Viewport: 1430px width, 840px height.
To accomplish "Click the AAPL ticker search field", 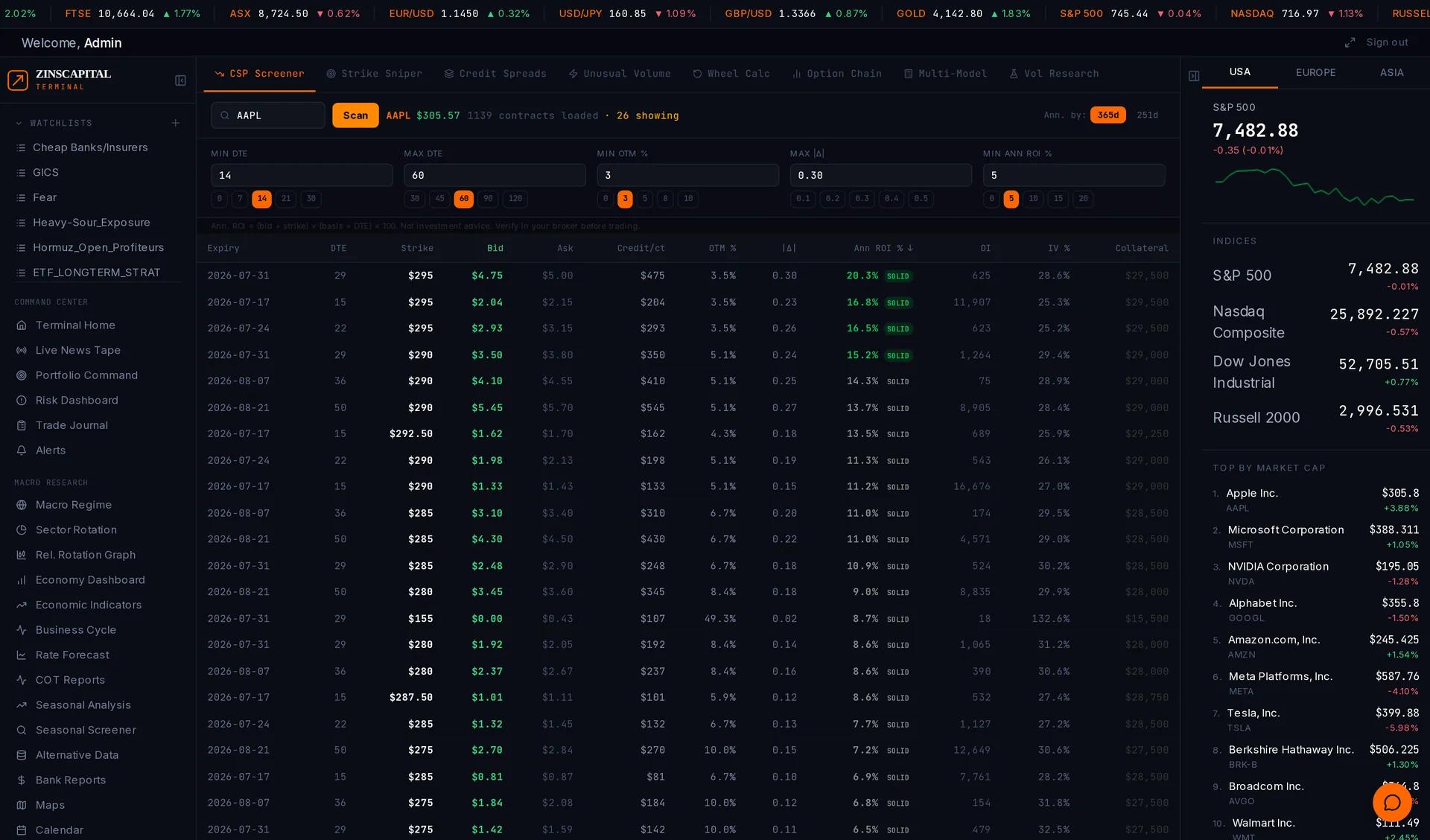I will (x=268, y=115).
